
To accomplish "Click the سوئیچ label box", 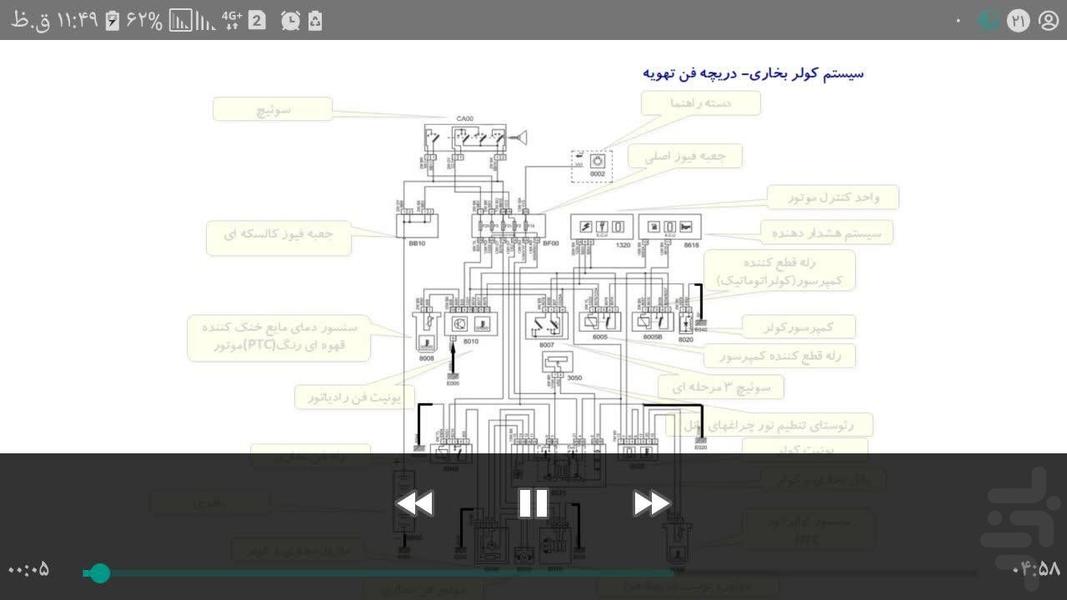I will pos(272,109).
